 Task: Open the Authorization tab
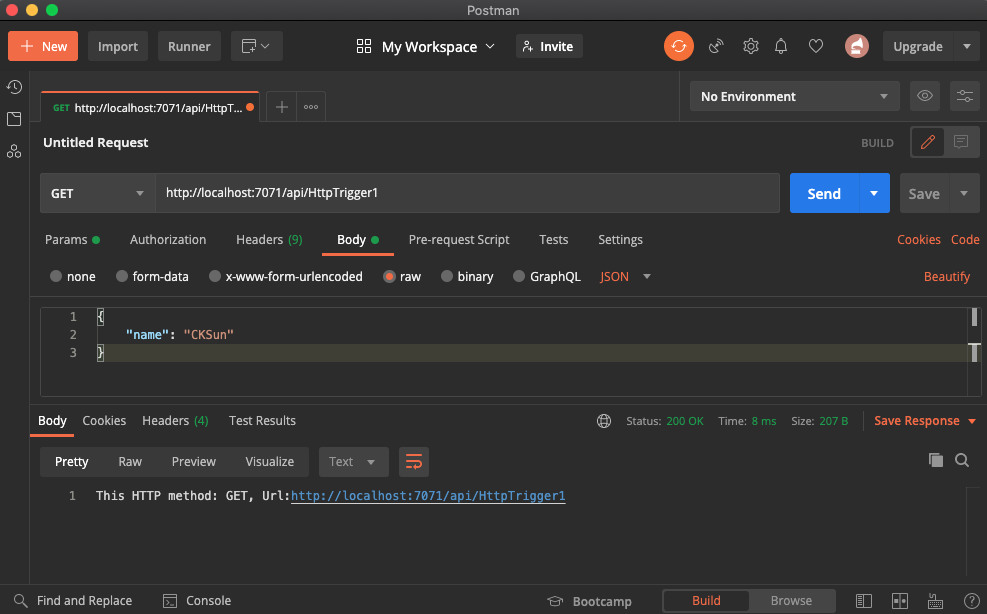pyautogui.click(x=168, y=240)
